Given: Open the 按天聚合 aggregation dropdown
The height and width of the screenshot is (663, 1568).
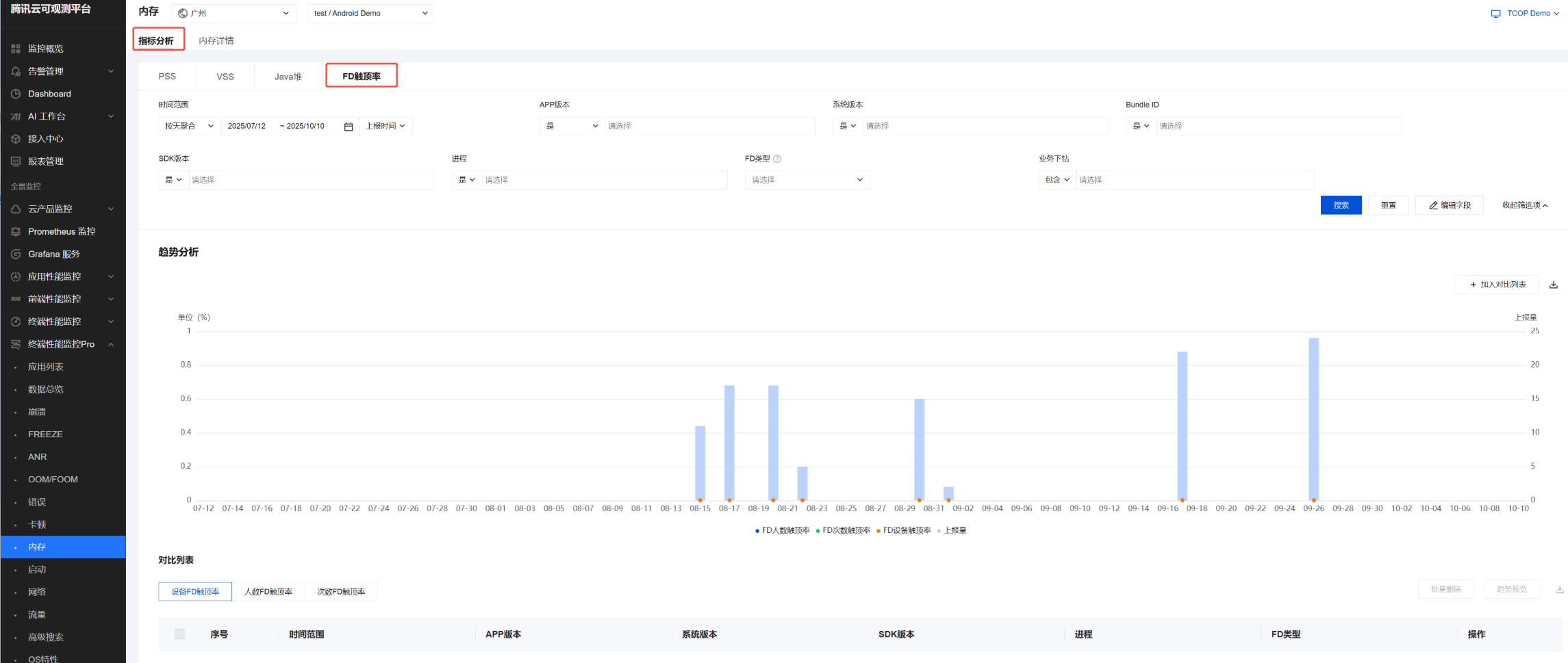Looking at the screenshot, I should click(x=190, y=126).
